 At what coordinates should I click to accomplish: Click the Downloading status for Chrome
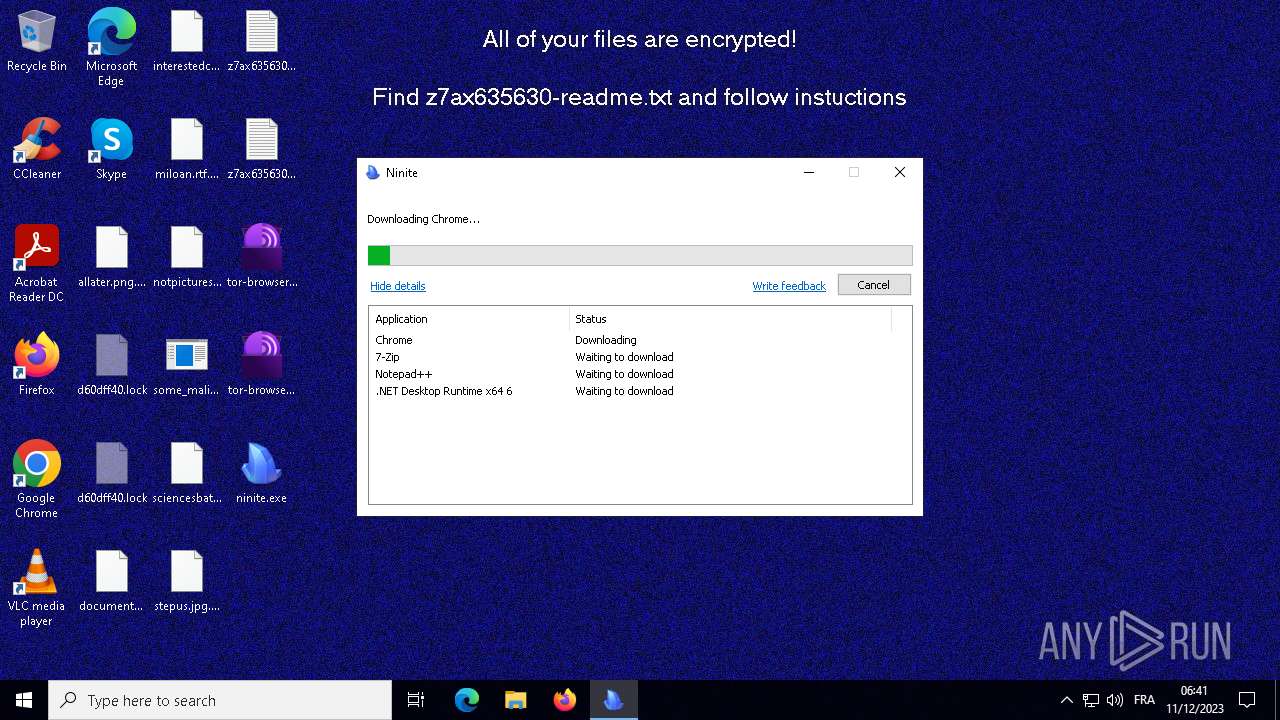point(605,340)
